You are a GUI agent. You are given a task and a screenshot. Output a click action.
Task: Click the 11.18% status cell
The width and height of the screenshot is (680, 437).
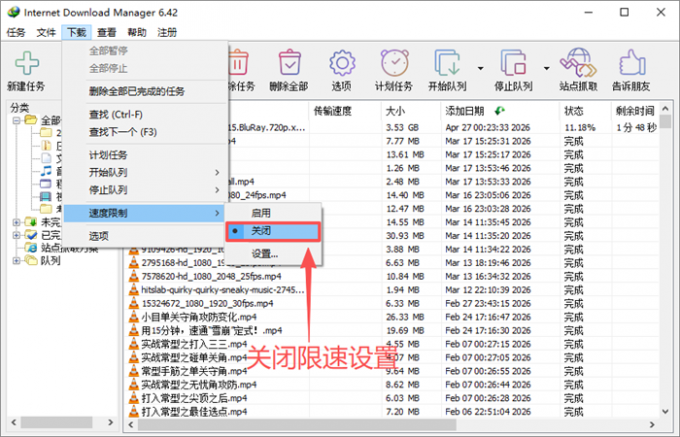click(x=580, y=127)
